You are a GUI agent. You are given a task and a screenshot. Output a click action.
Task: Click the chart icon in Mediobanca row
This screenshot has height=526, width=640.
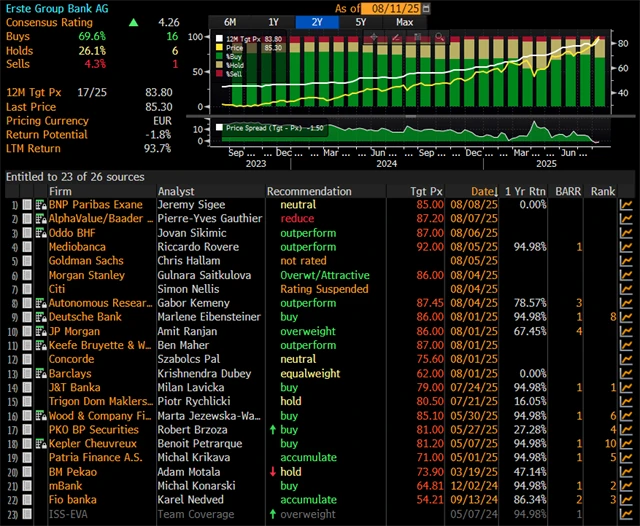click(627, 246)
